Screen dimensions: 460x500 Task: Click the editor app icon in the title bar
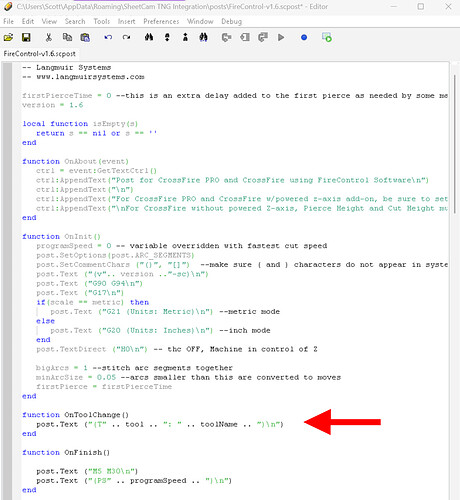8,6
